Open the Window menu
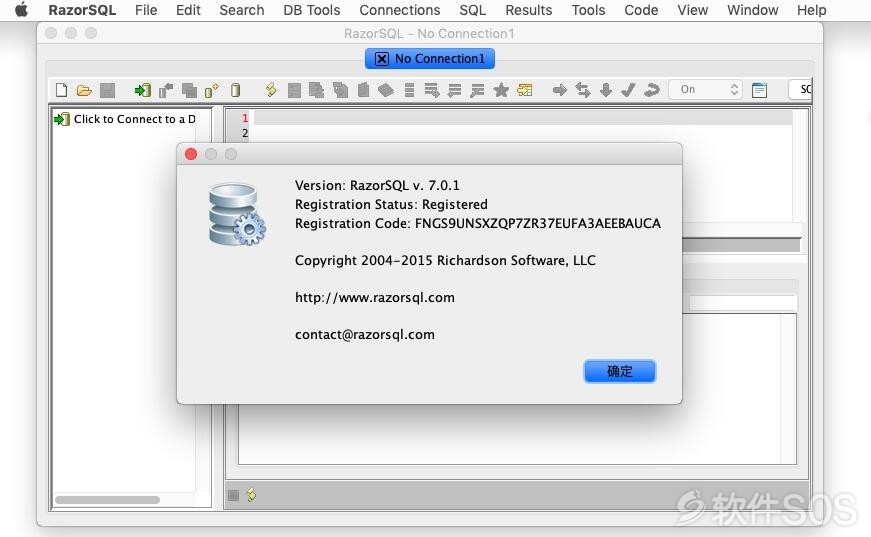 (x=753, y=10)
